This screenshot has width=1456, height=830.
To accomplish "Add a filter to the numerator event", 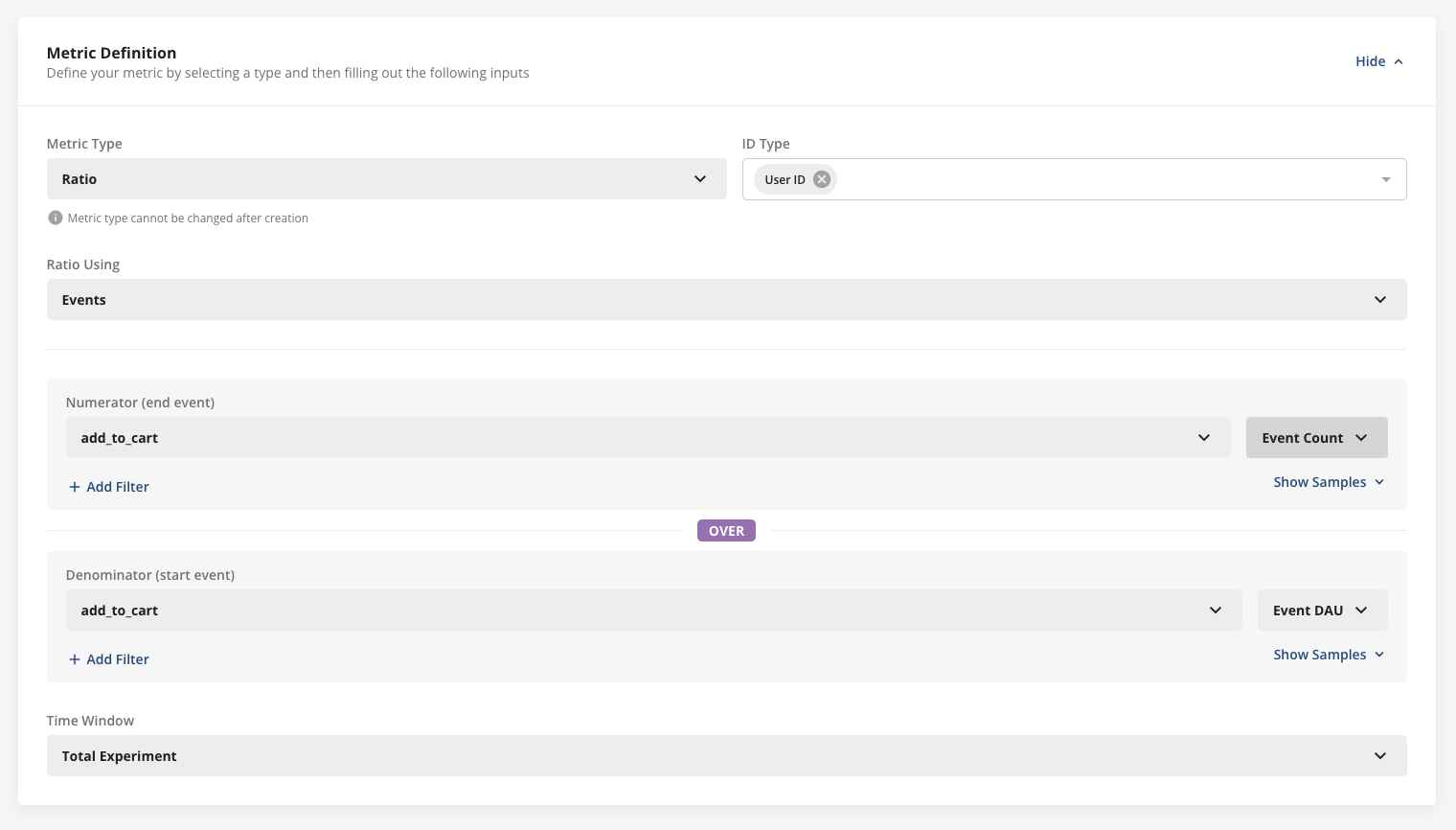I will 108,486.
